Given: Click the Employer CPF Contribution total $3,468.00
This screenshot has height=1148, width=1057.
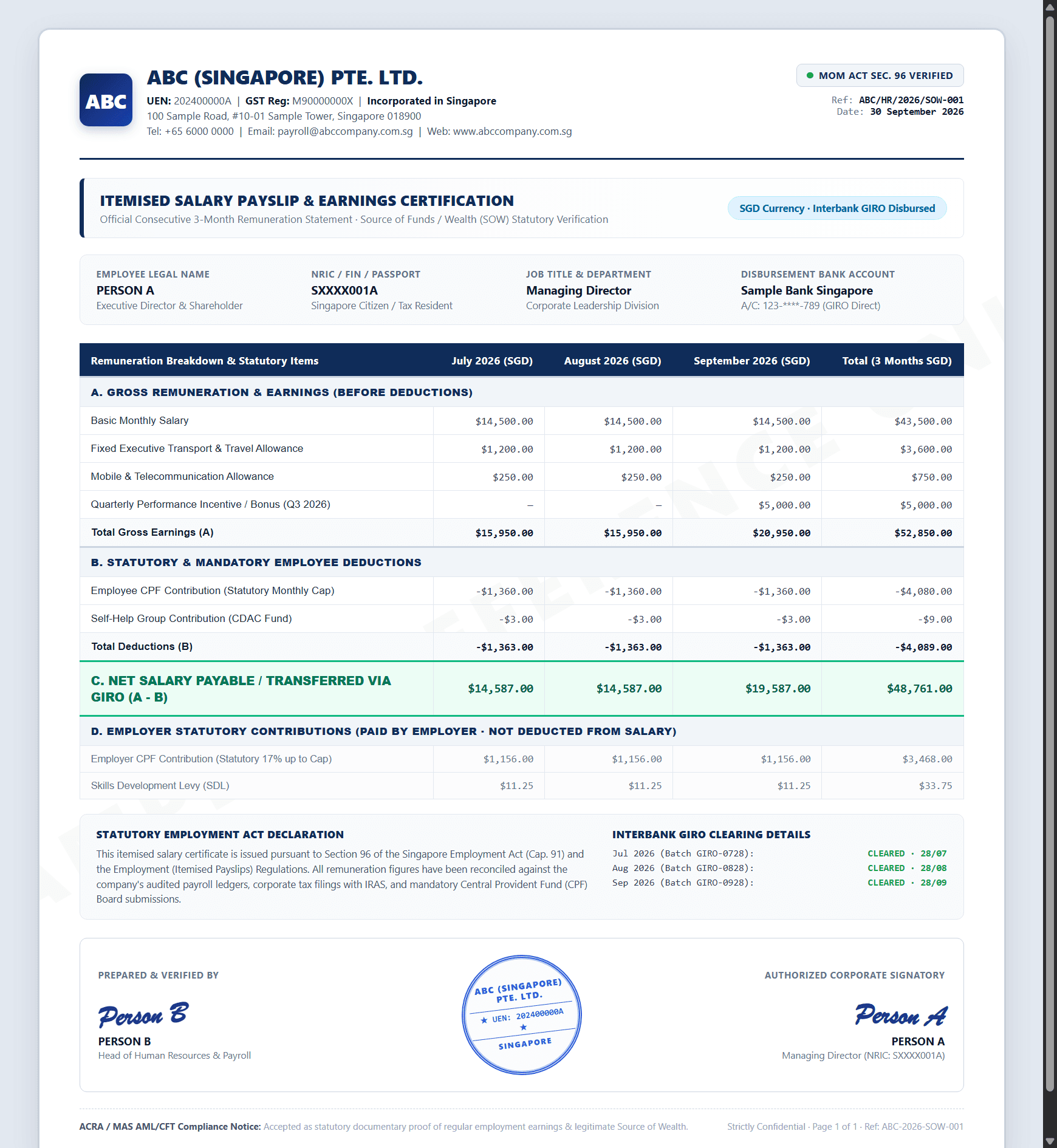Looking at the screenshot, I should coord(927,759).
